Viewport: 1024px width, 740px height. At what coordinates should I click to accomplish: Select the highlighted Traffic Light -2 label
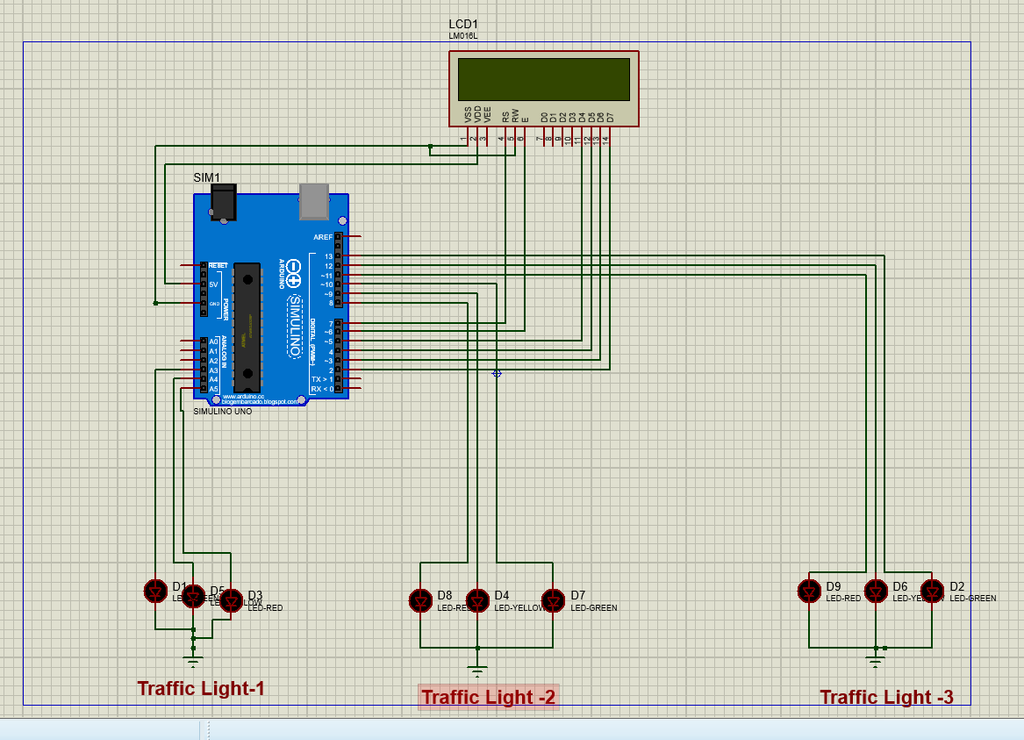pos(488,697)
